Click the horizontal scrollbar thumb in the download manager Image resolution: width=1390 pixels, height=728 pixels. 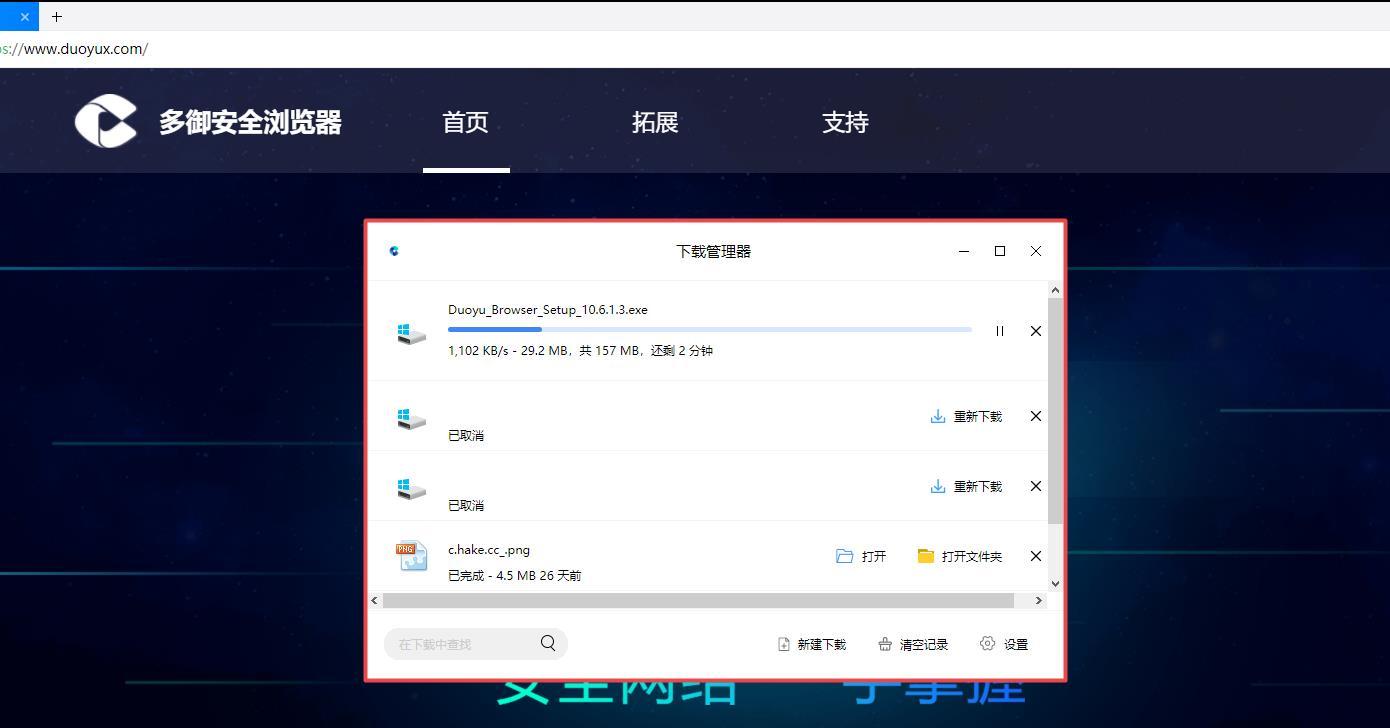[x=698, y=600]
